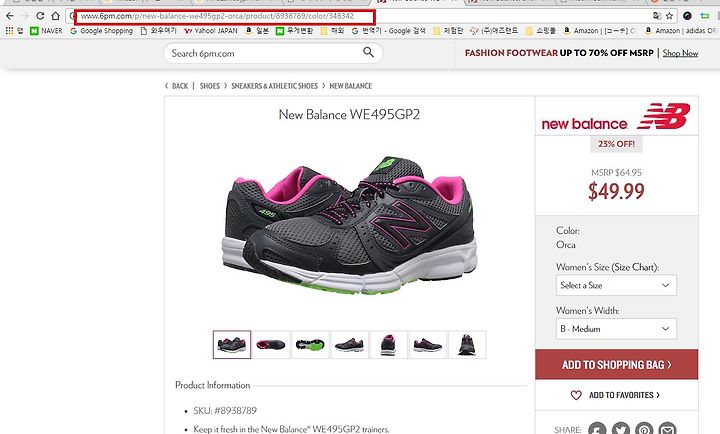Click the SKU: #8938789 text
The width and height of the screenshot is (720, 434).
225,411
